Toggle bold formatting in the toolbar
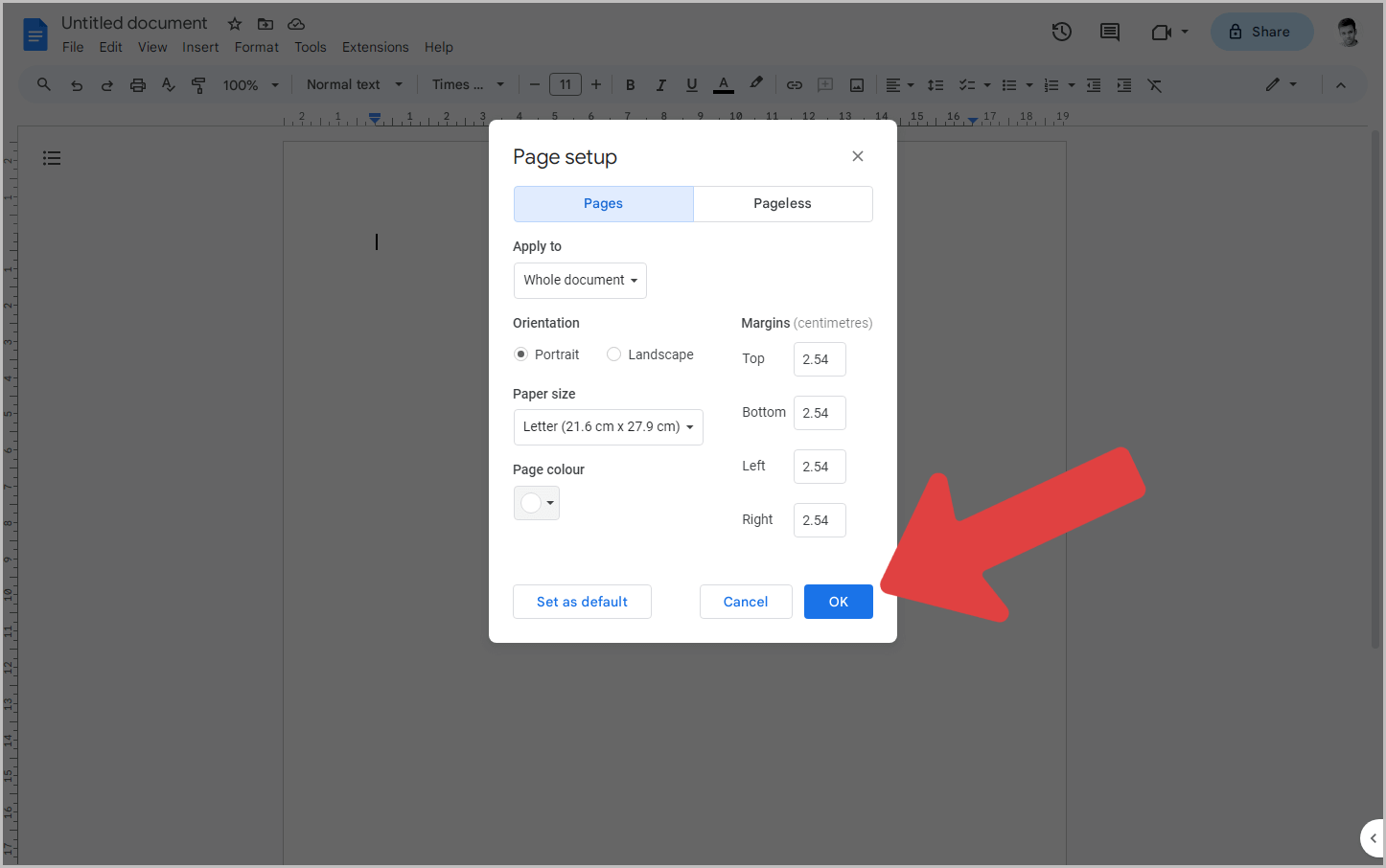The height and width of the screenshot is (868, 1386). point(630,84)
